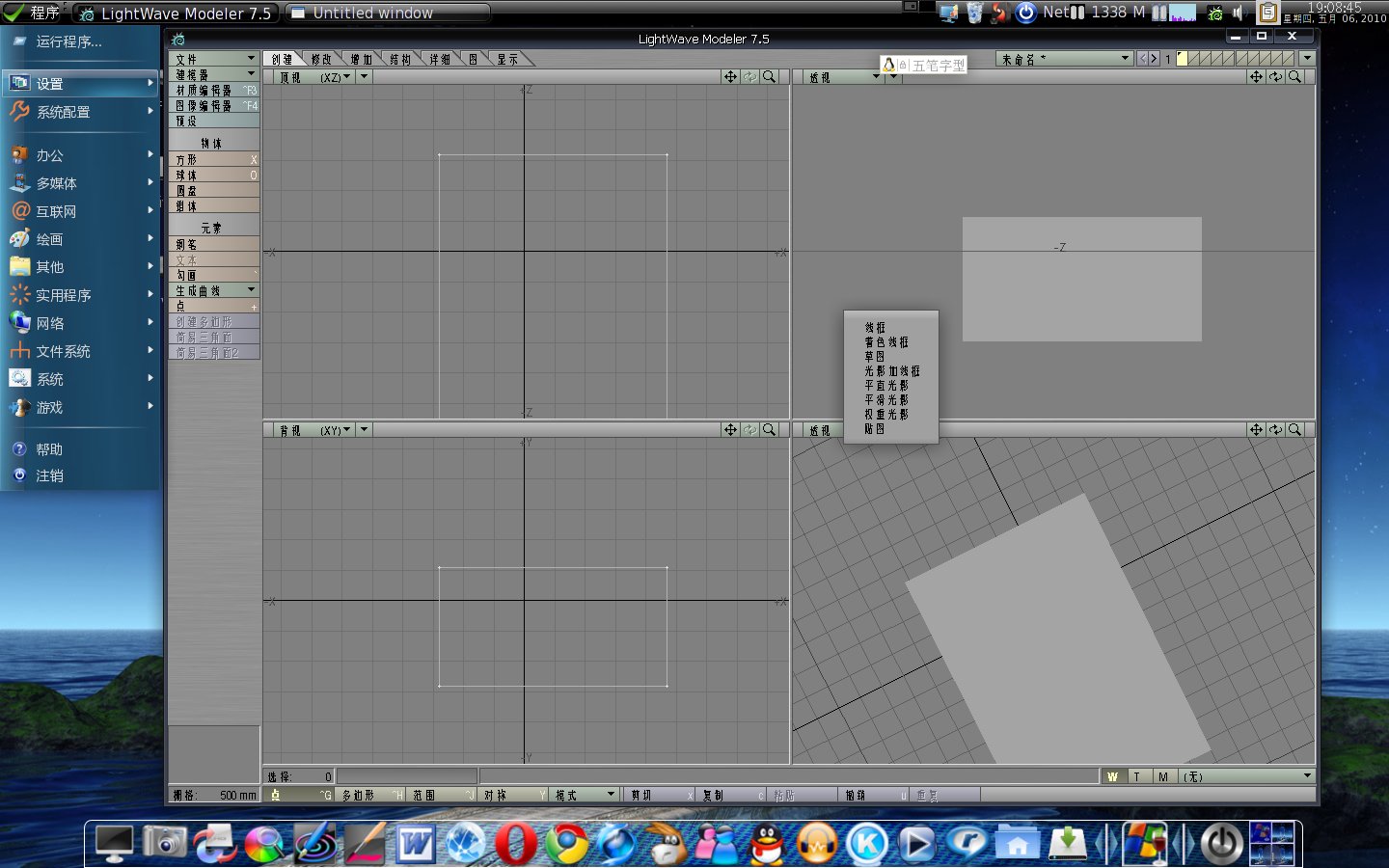Open the Word icon in the dock
Image resolution: width=1389 pixels, height=868 pixels.
(x=416, y=844)
